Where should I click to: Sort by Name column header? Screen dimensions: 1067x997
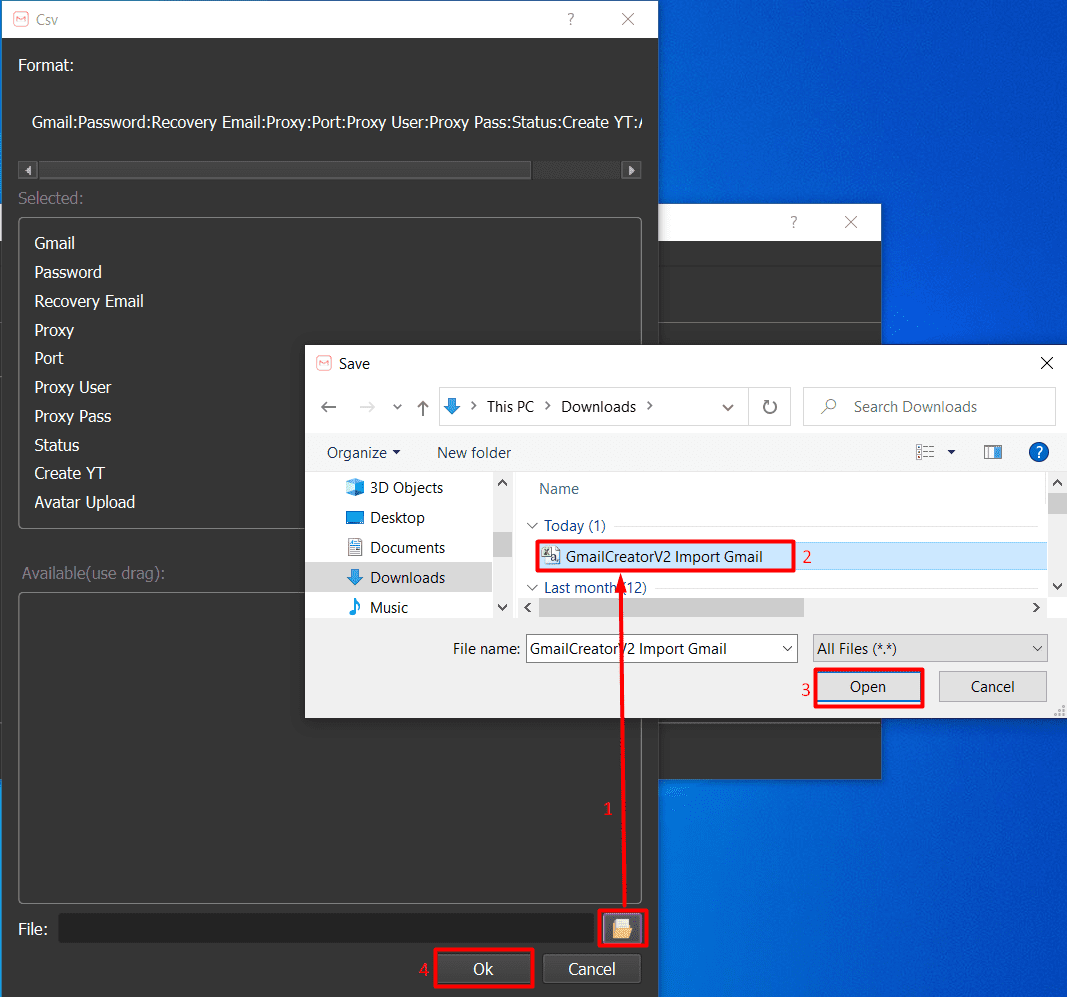[559, 489]
